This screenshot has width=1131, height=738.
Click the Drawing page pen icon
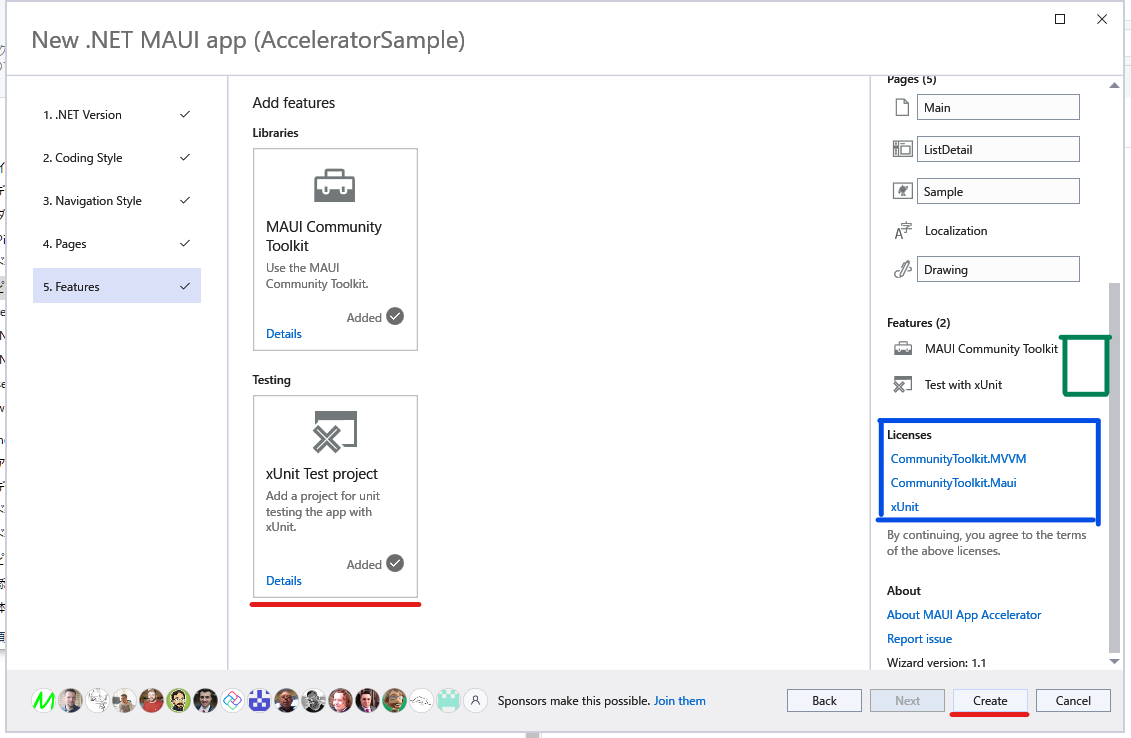pos(902,270)
